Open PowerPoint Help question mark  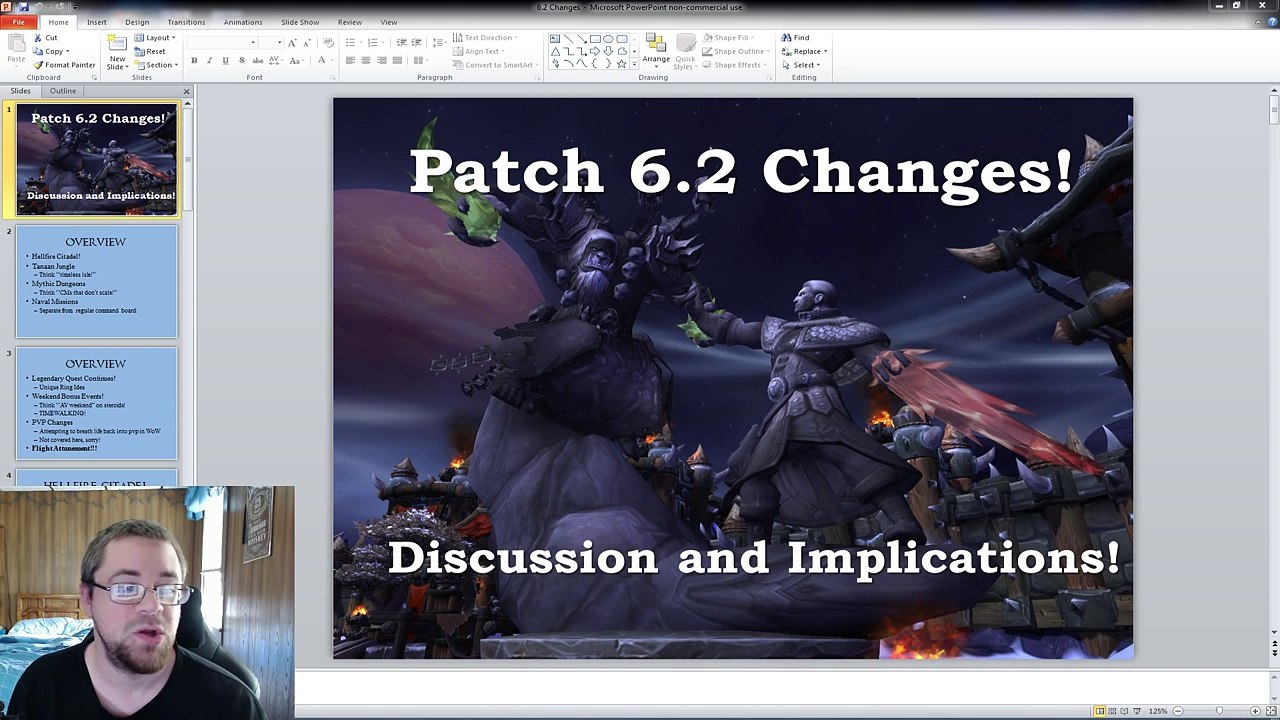(x=1271, y=22)
